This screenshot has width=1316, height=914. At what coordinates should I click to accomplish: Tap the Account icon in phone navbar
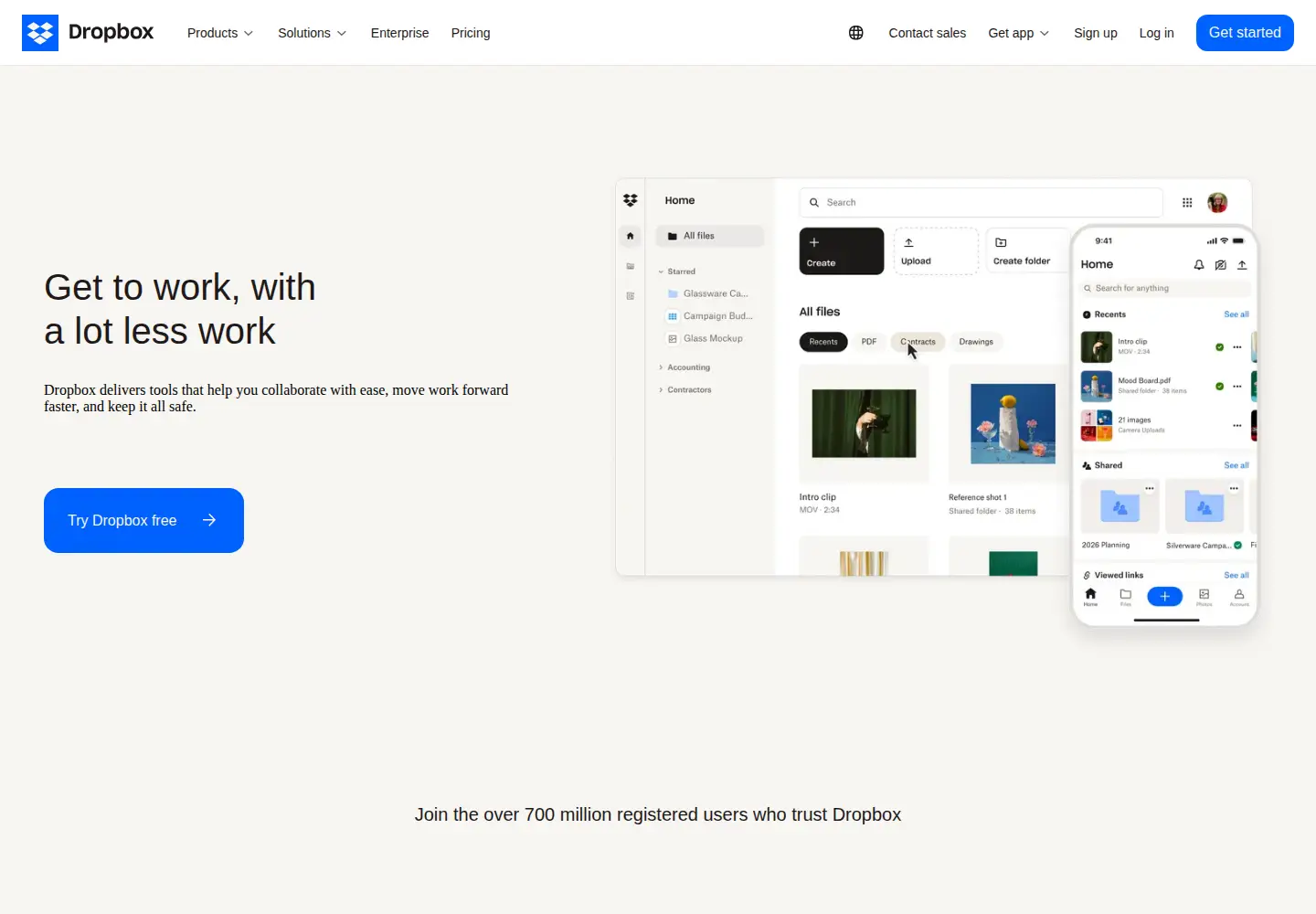pos(1239,597)
